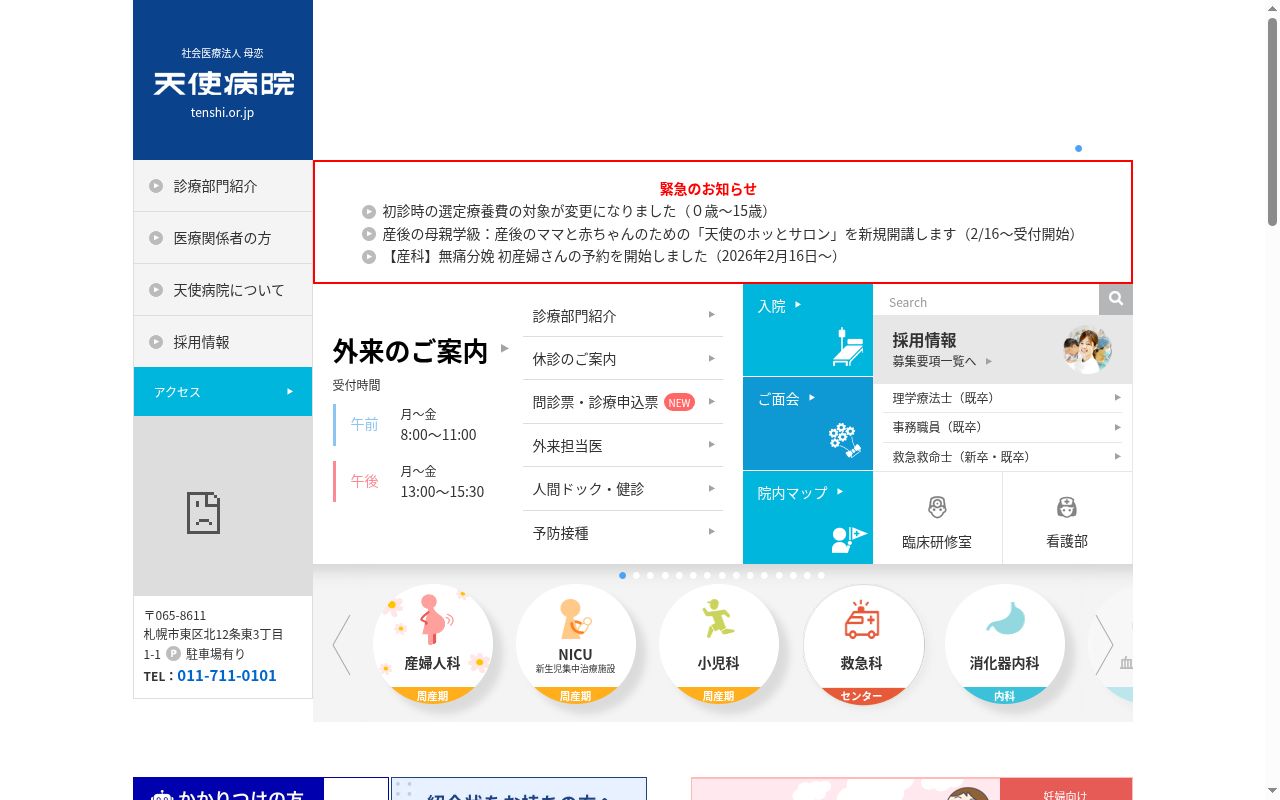Open the 産婦人科 department icon

[433, 644]
